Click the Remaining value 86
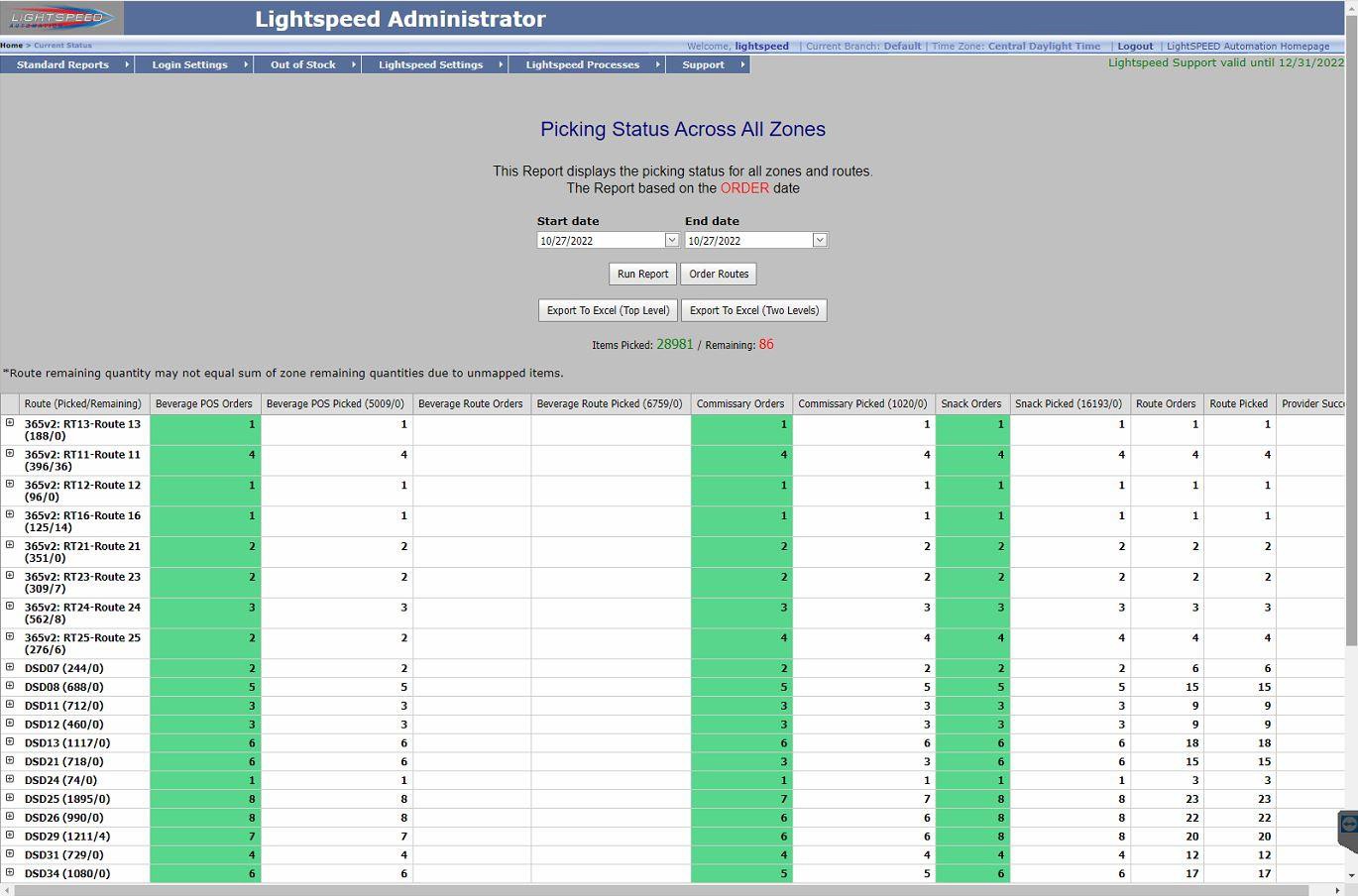This screenshot has height=896, width=1358. pyautogui.click(x=766, y=344)
